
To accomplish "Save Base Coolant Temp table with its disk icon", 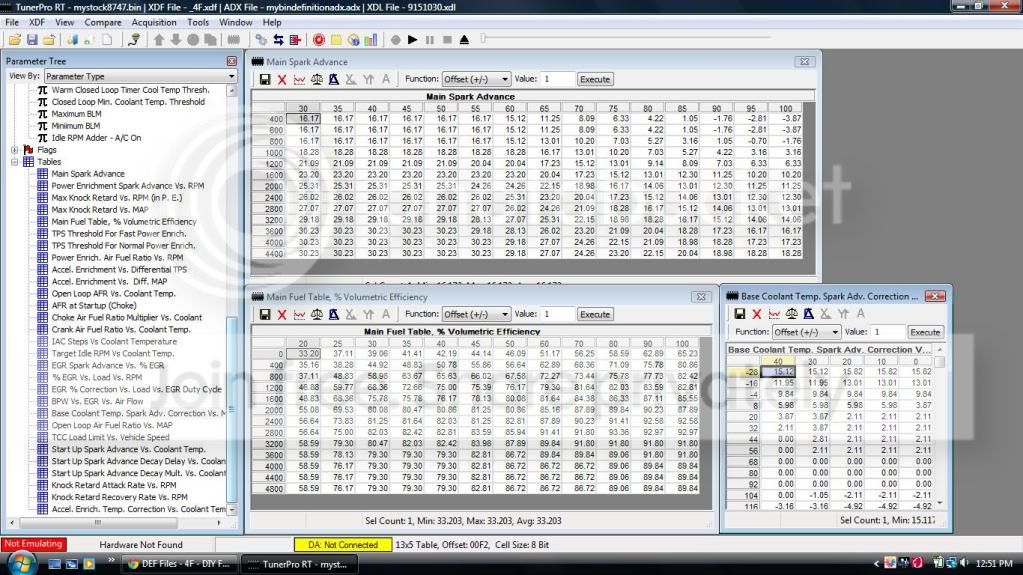I will point(740,314).
